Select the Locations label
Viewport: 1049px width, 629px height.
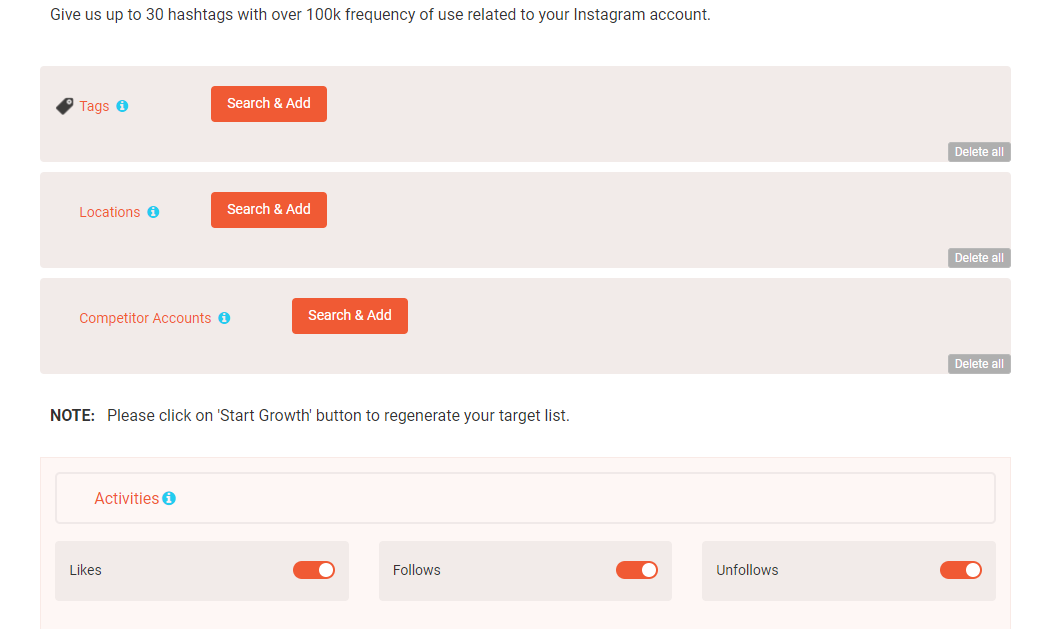110,212
